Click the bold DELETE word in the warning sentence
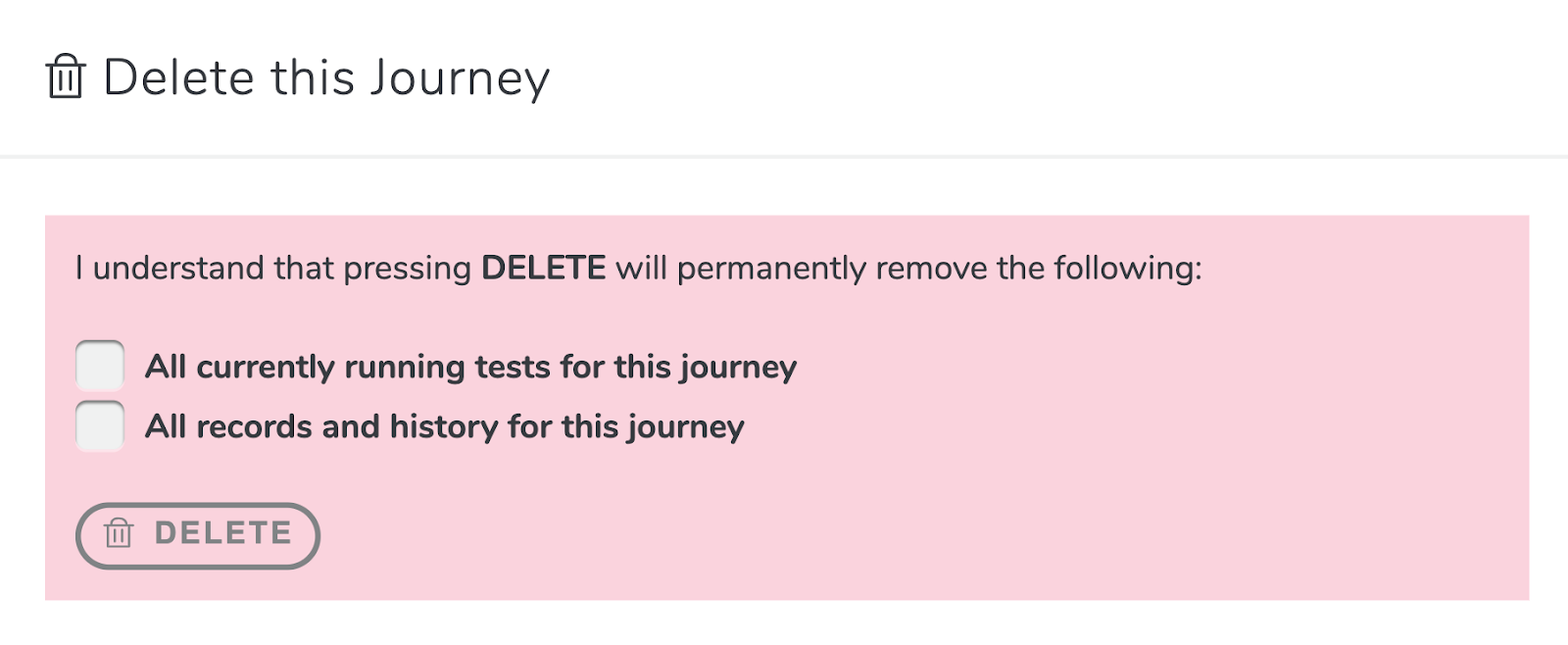Image resolution: width=1568 pixels, height=645 pixels. pyautogui.click(x=543, y=268)
